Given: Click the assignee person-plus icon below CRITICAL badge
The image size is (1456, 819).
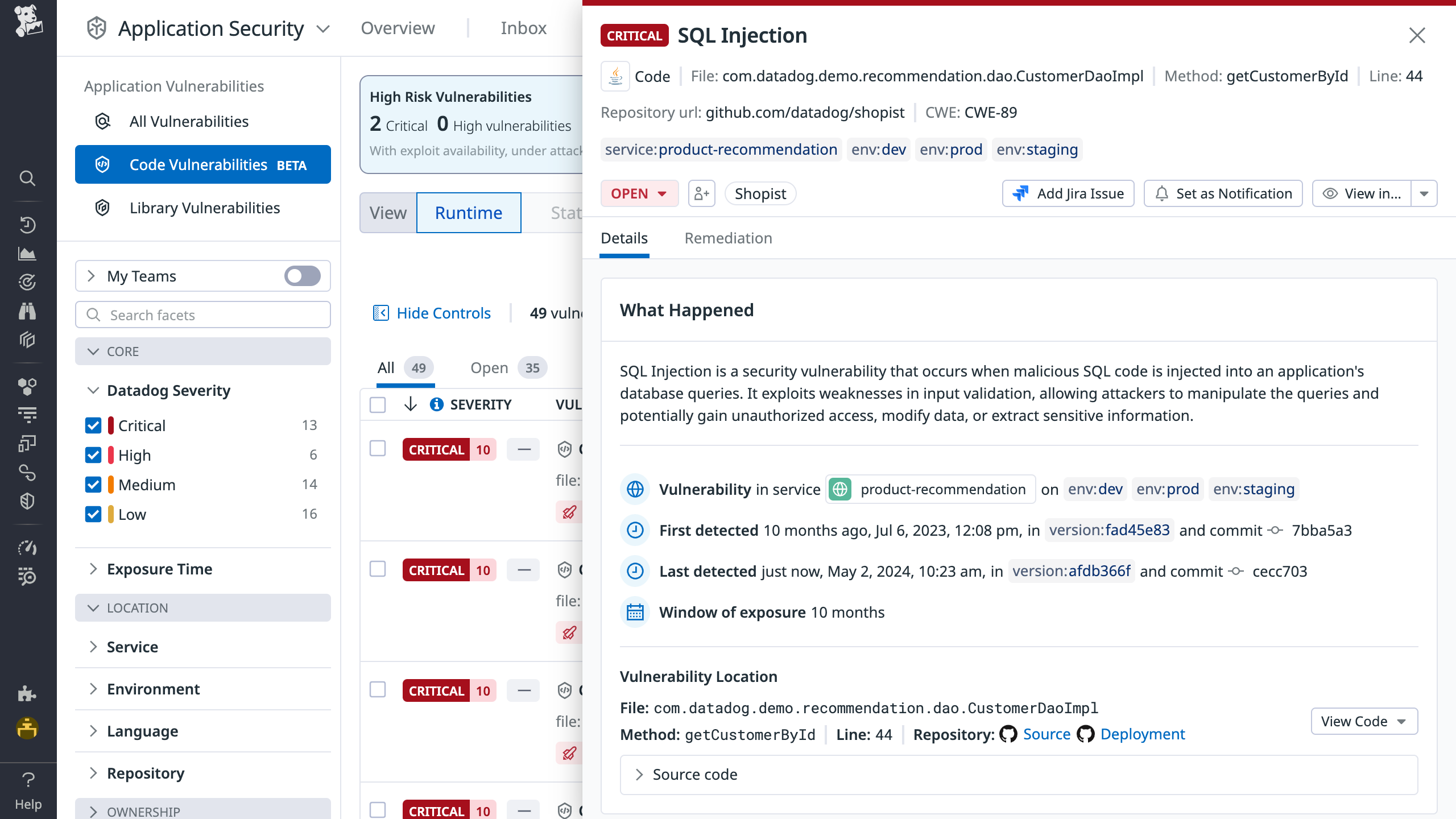Looking at the screenshot, I should tap(701, 193).
